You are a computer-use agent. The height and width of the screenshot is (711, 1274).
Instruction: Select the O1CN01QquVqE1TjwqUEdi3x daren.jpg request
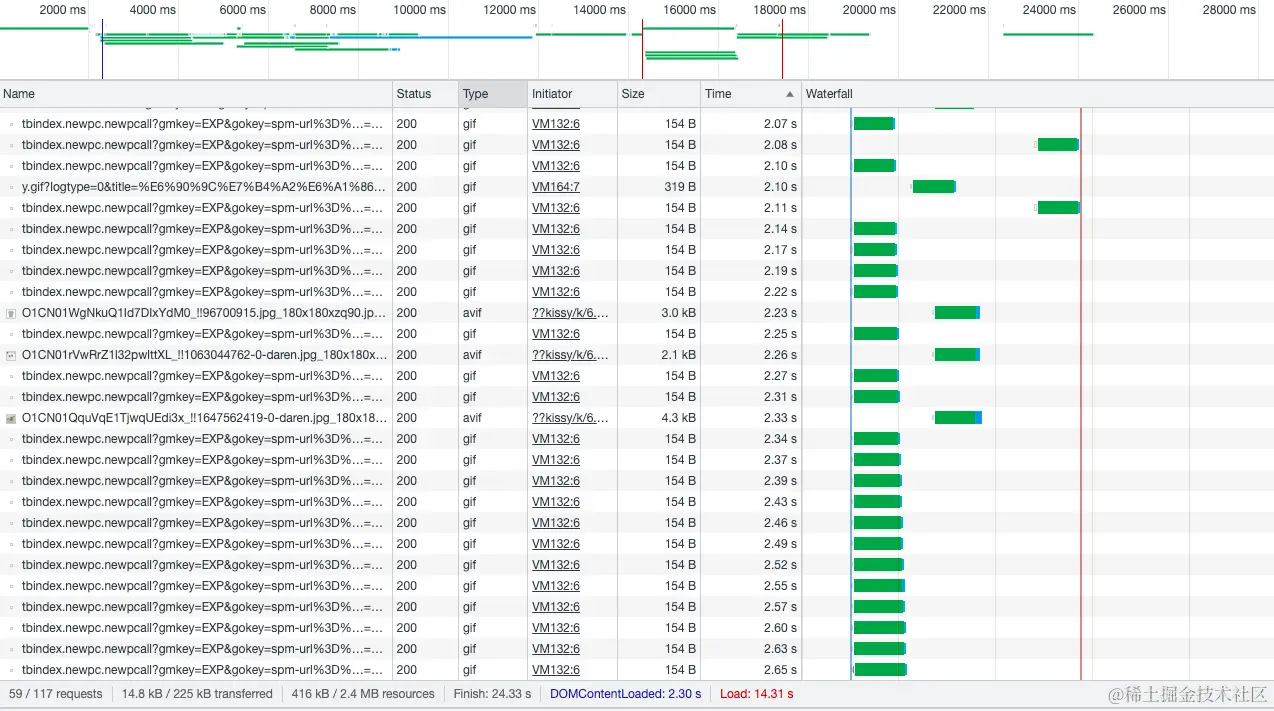point(204,418)
